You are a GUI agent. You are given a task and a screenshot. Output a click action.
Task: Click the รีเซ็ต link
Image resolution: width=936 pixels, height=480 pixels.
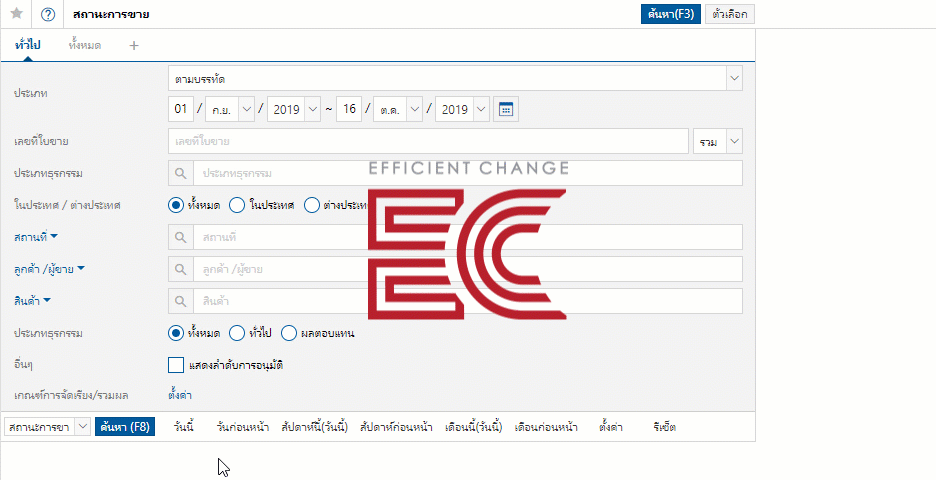click(664, 427)
